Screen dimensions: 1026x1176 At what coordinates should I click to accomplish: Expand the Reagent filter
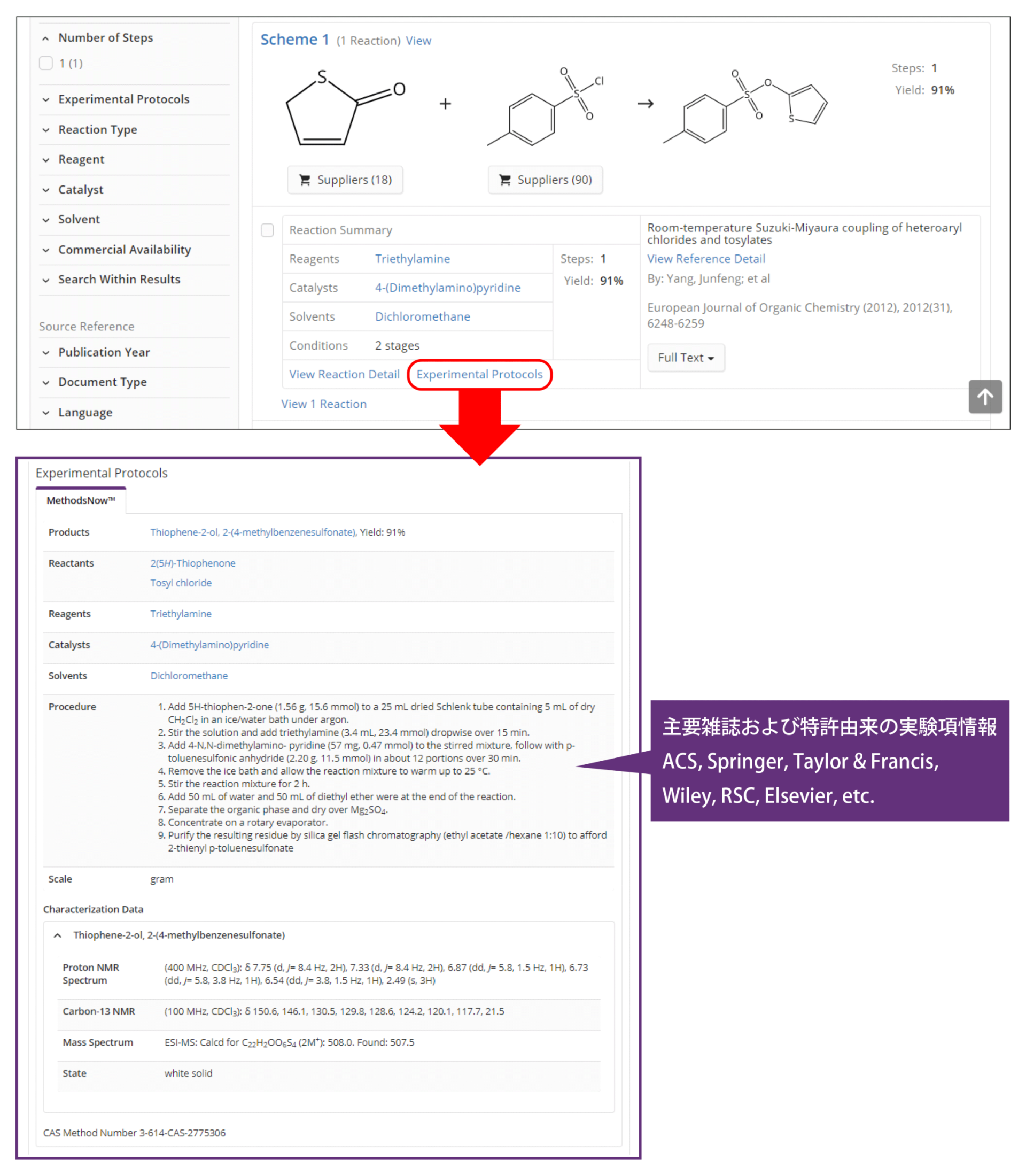[46, 160]
